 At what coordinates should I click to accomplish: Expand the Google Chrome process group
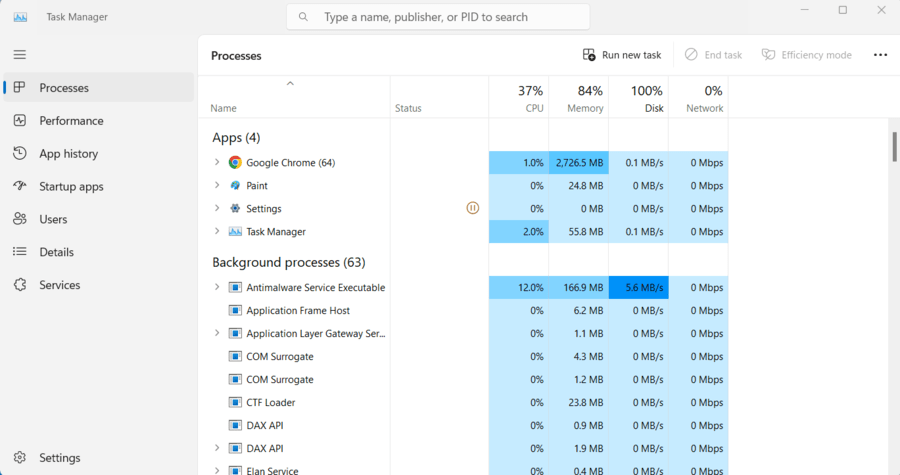tap(217, 163)
